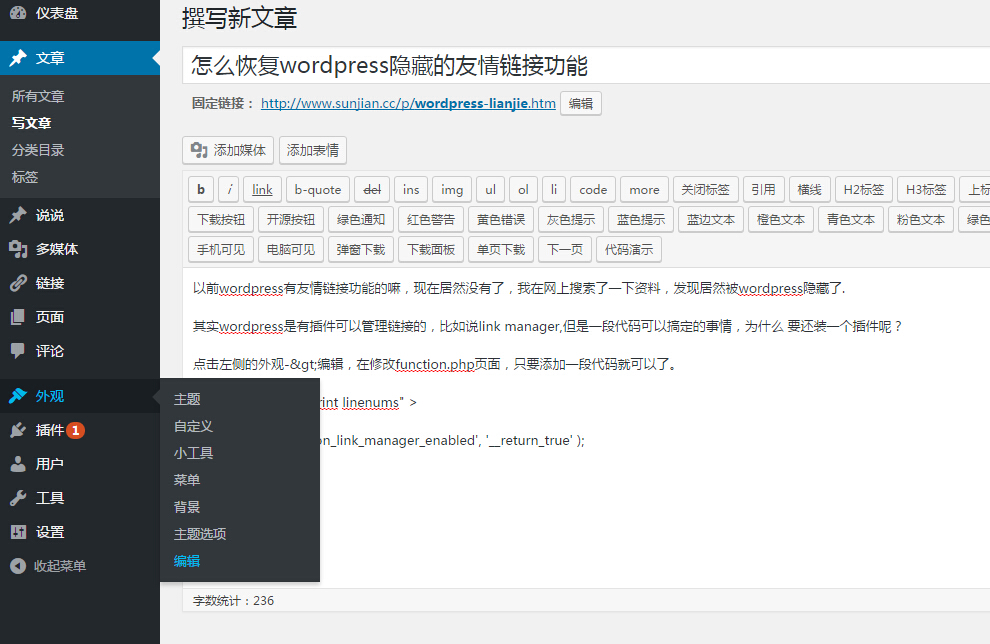Select 写文章 in the sidebar

pyautogui.click(x=32, y=123)
